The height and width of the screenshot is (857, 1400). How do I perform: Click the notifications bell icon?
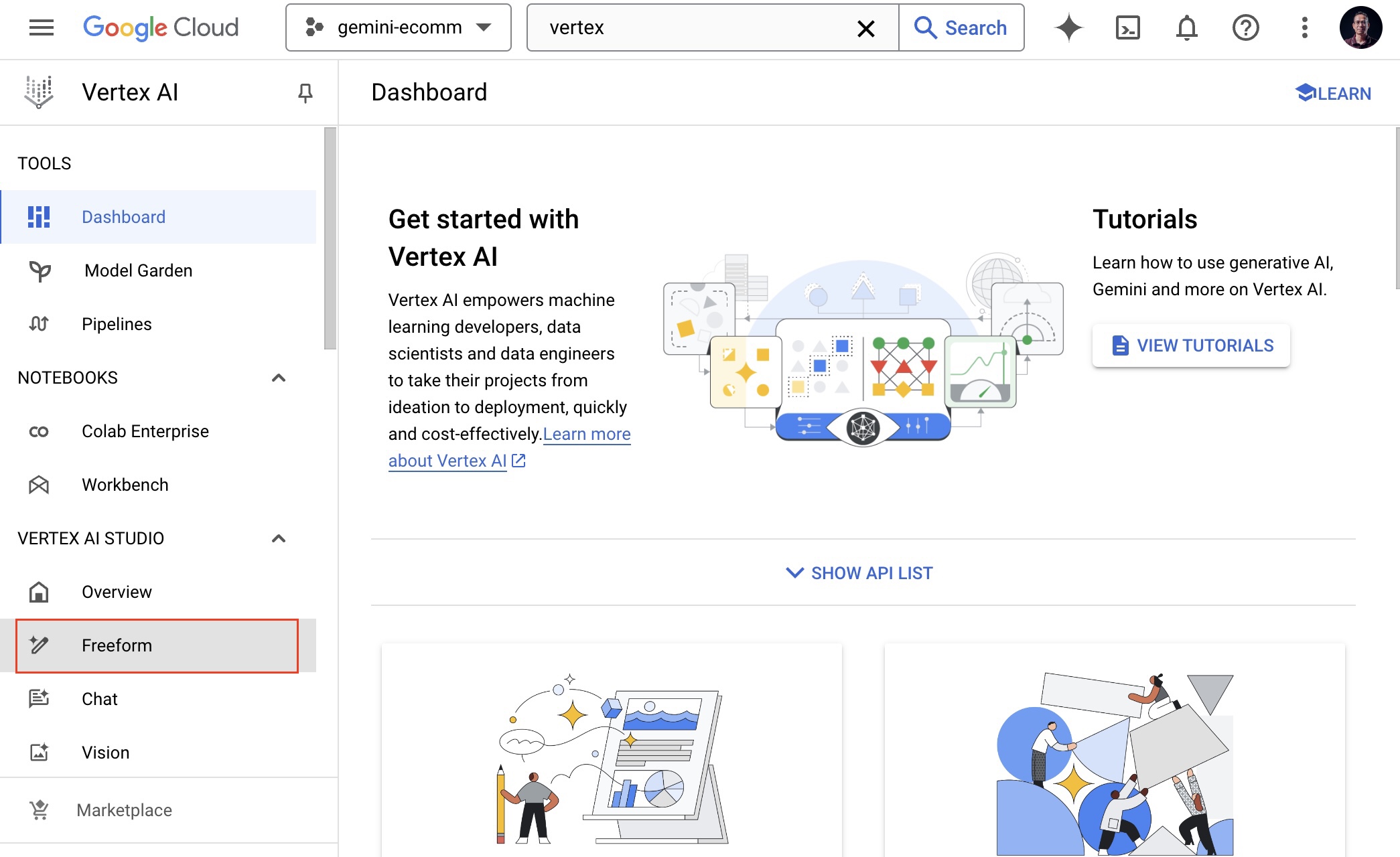[x=1186, y=27]
